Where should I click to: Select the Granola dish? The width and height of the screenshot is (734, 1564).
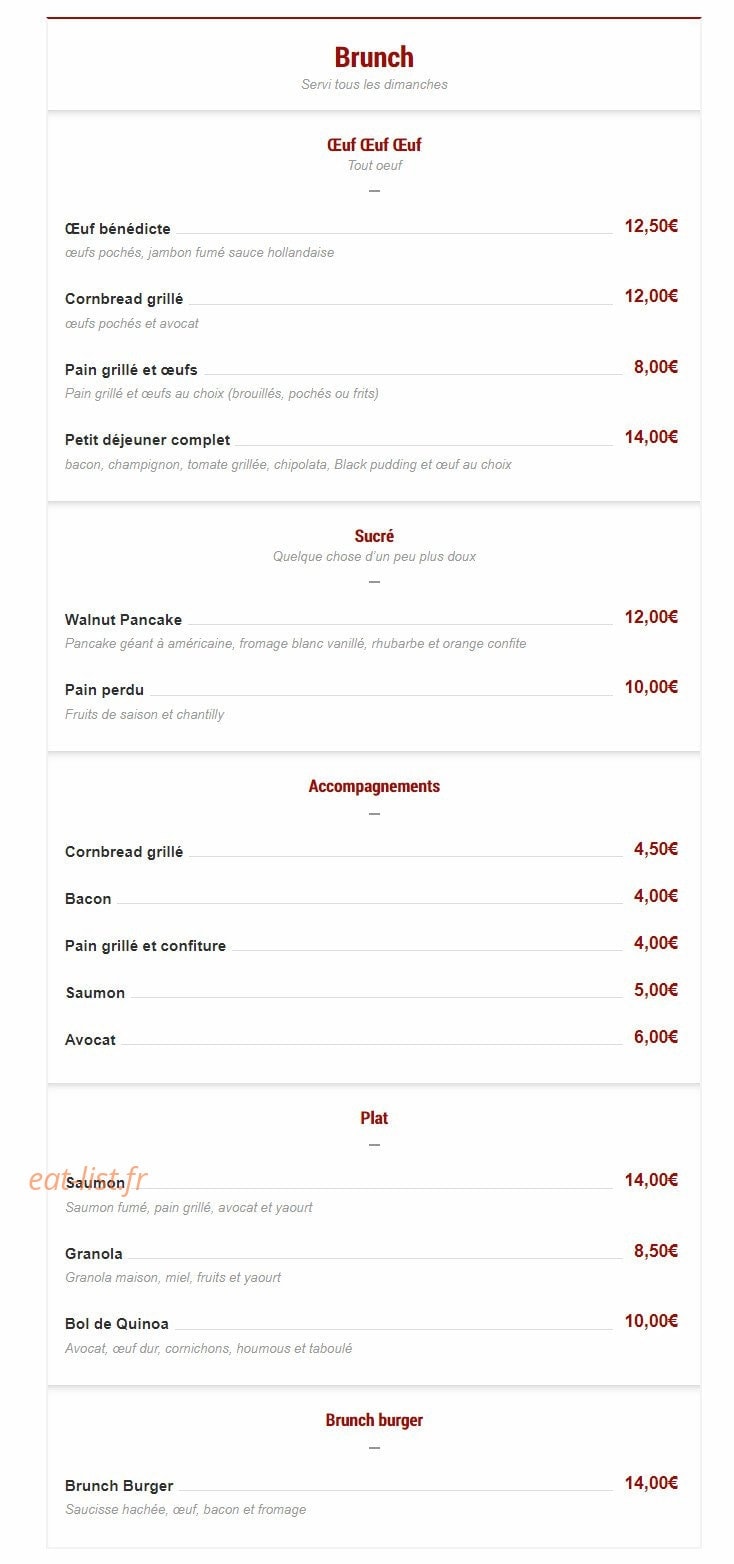[x=94, y=1254]
